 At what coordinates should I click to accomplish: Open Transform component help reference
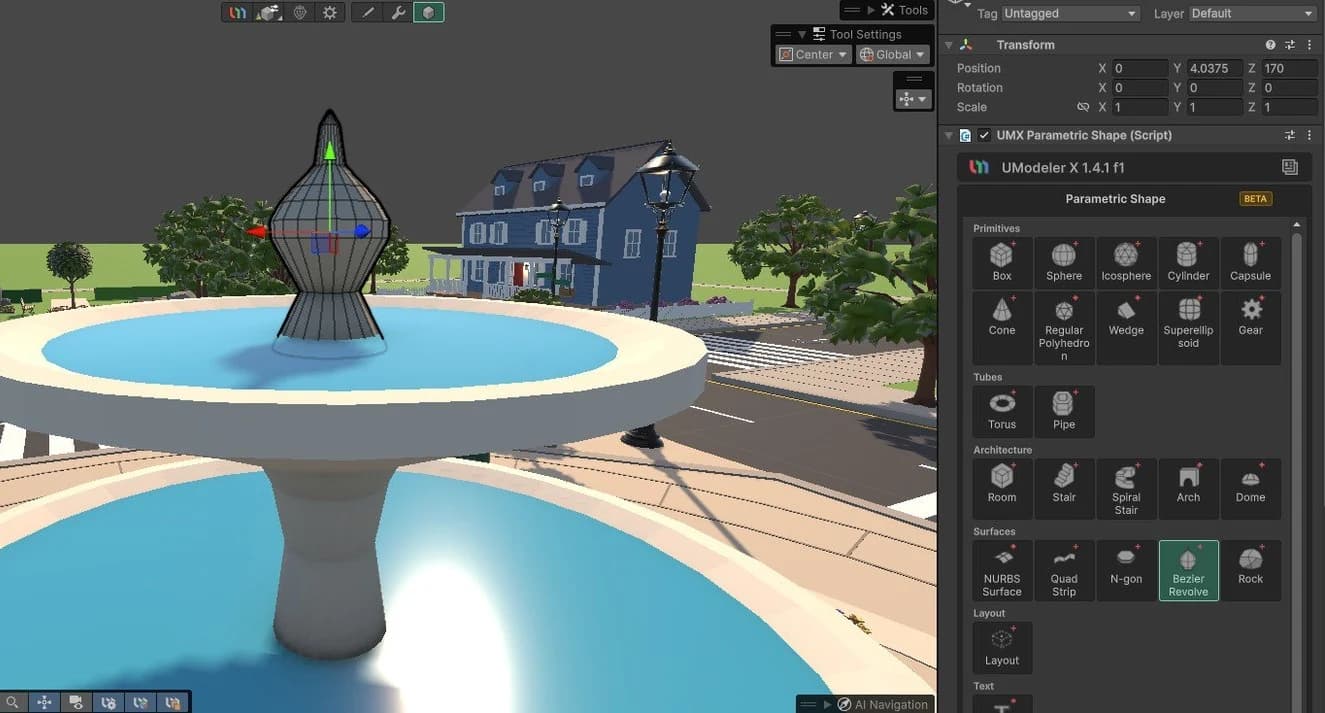click(x=1270, y=45)
